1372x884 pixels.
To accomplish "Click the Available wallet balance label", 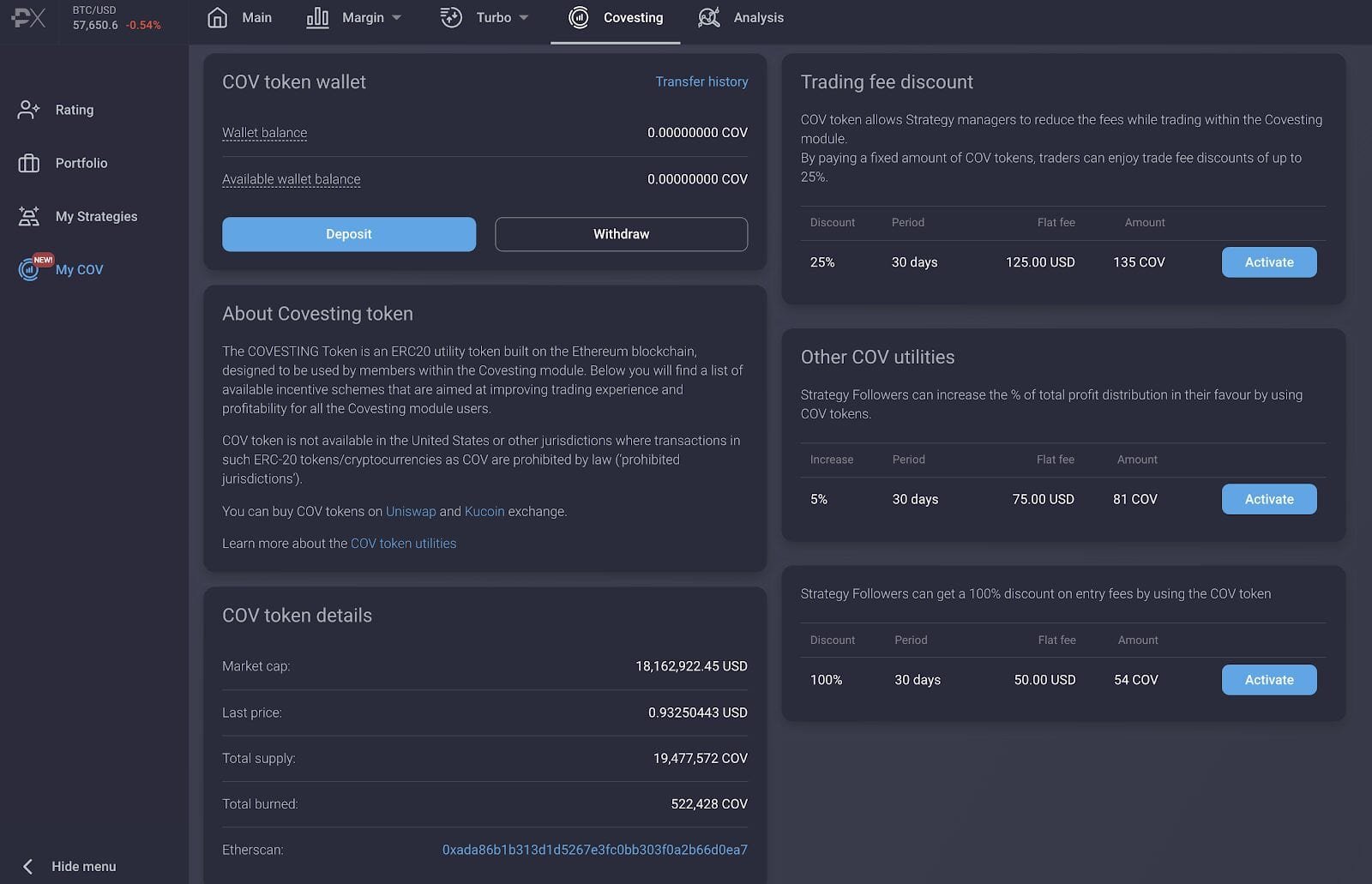I will pyautogui.click(x=291, y=179).
